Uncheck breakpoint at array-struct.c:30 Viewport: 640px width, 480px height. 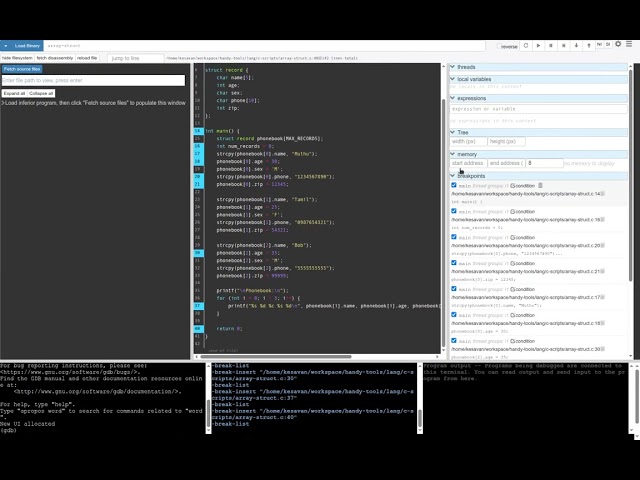pyautogui.click(x=453, y=341)
